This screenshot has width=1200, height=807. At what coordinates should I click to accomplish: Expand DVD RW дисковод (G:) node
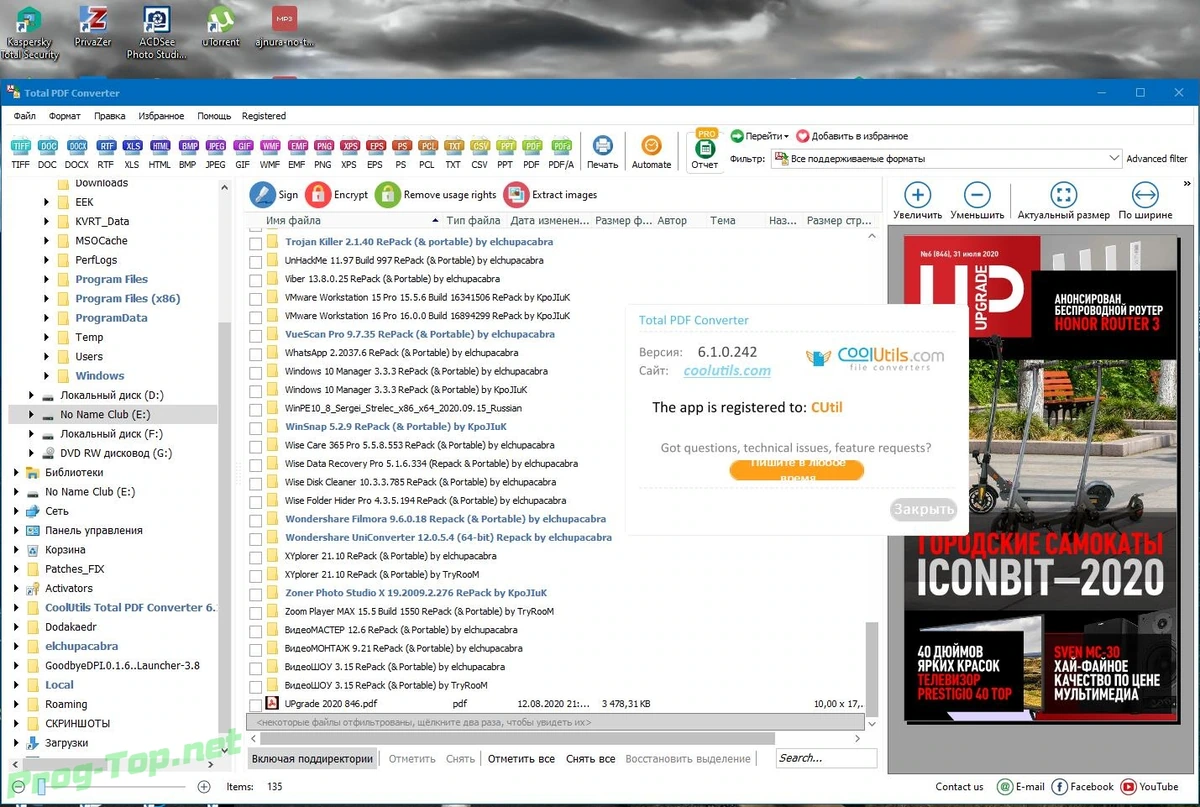click(x=32, y=453)
